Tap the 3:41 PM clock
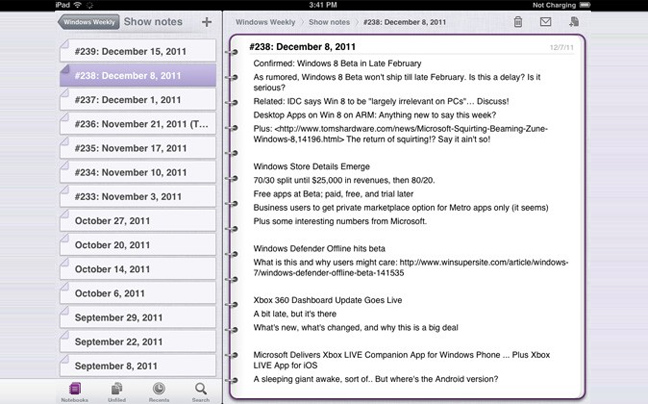The image size is (648, 404). pos(323,5)
